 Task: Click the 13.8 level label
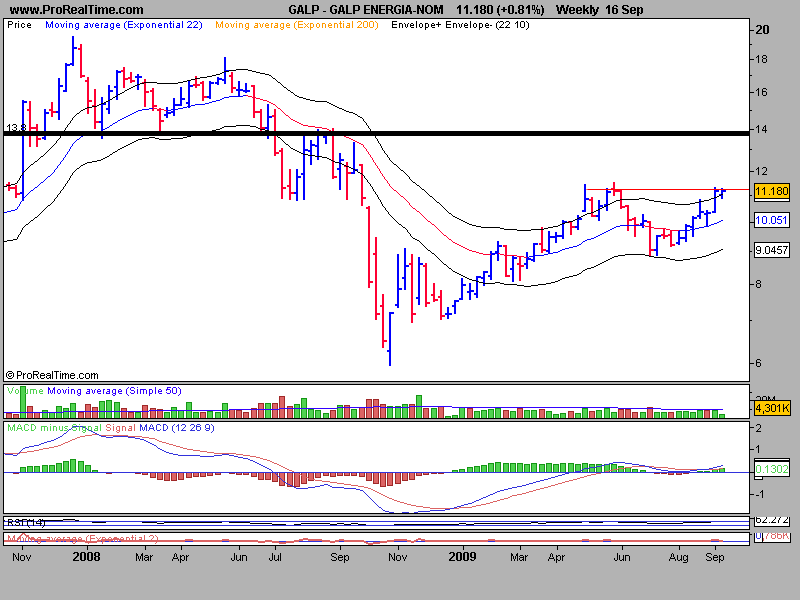point(15,128)
